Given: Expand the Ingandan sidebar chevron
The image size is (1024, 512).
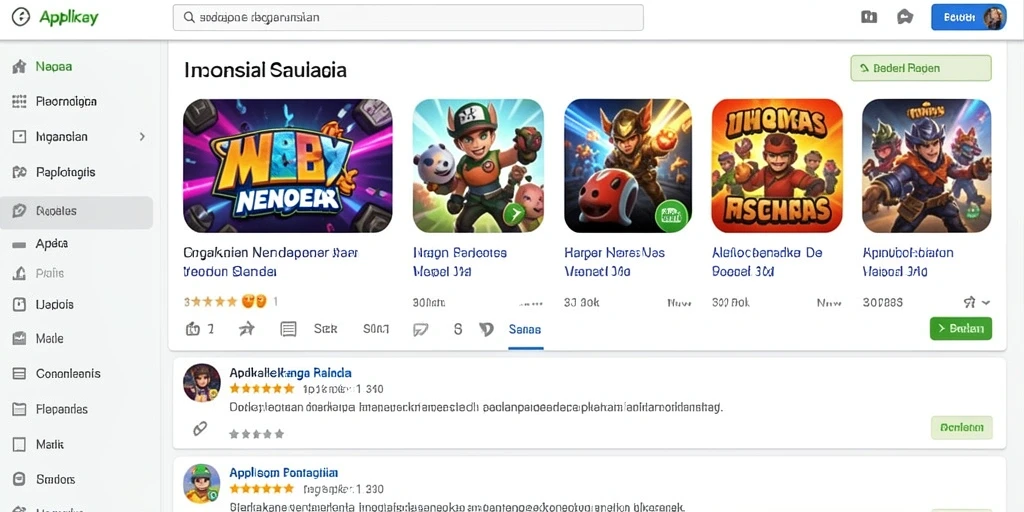Looking at the screenshot, I should pyautogui.click(x=142, y=137).
